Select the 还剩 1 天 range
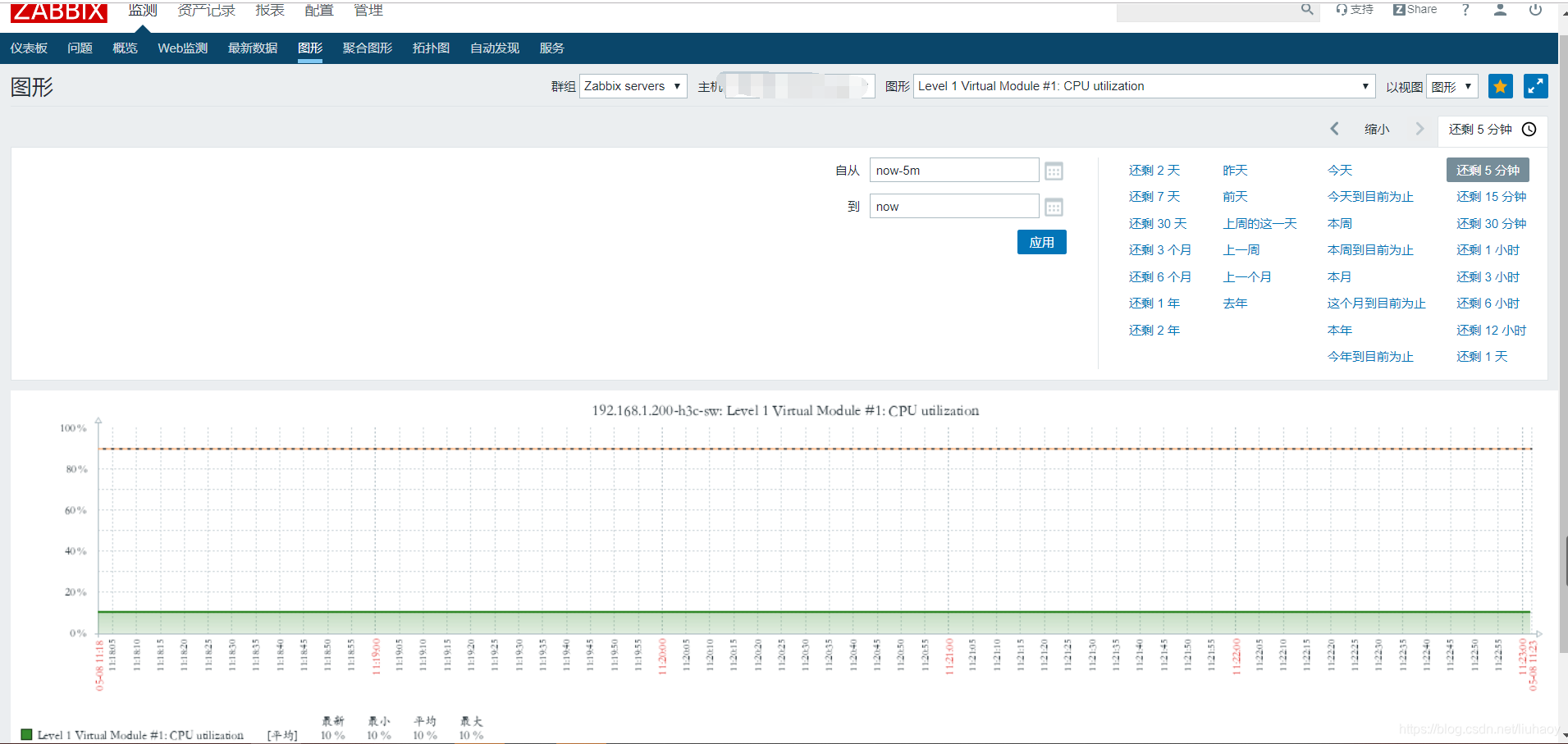The height and width of the screenshot is (744, 1568). tap(1483, 357)
